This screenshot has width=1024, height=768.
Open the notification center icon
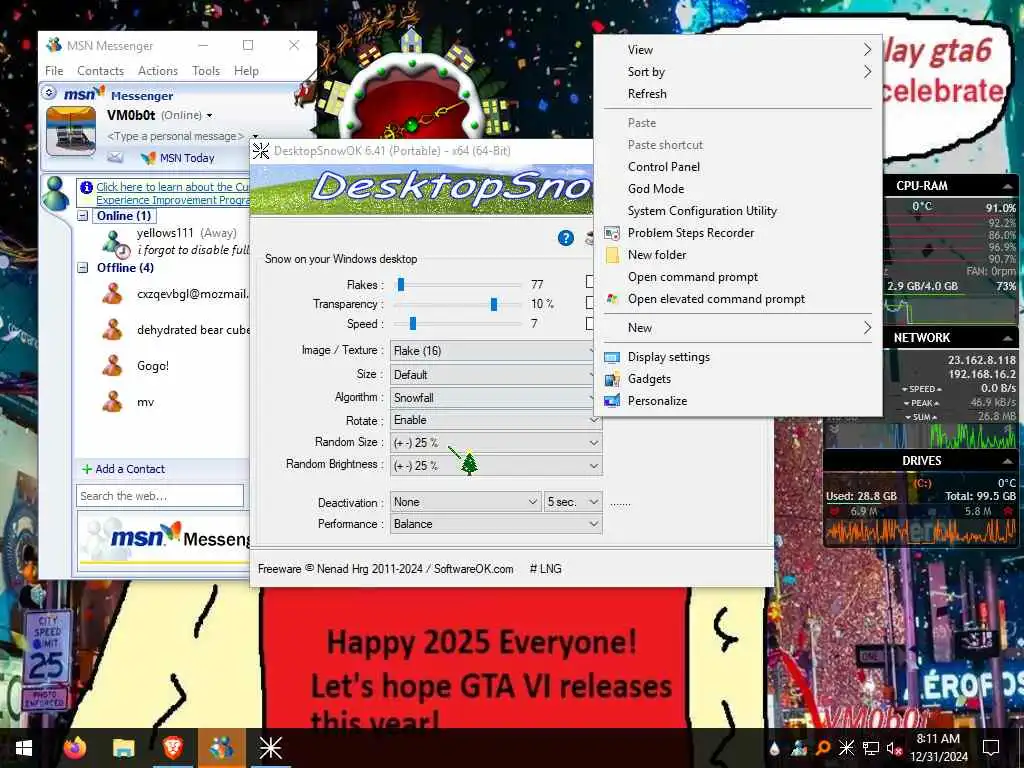click(x=991, y=748)
